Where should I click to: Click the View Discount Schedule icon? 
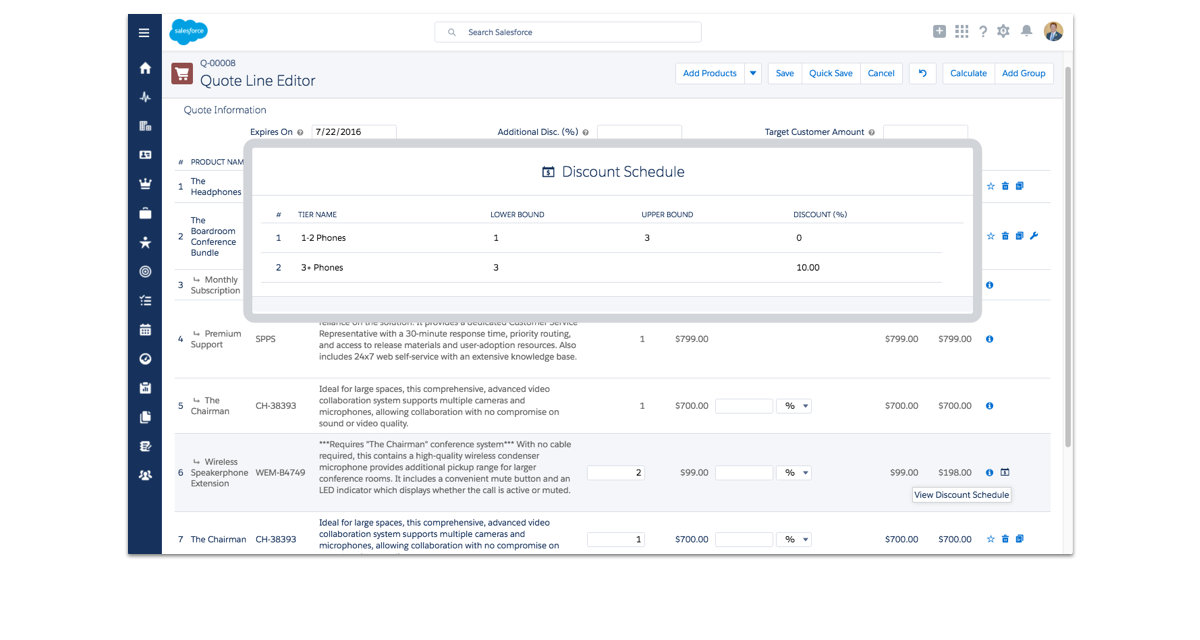click(x=1006, y=473)
